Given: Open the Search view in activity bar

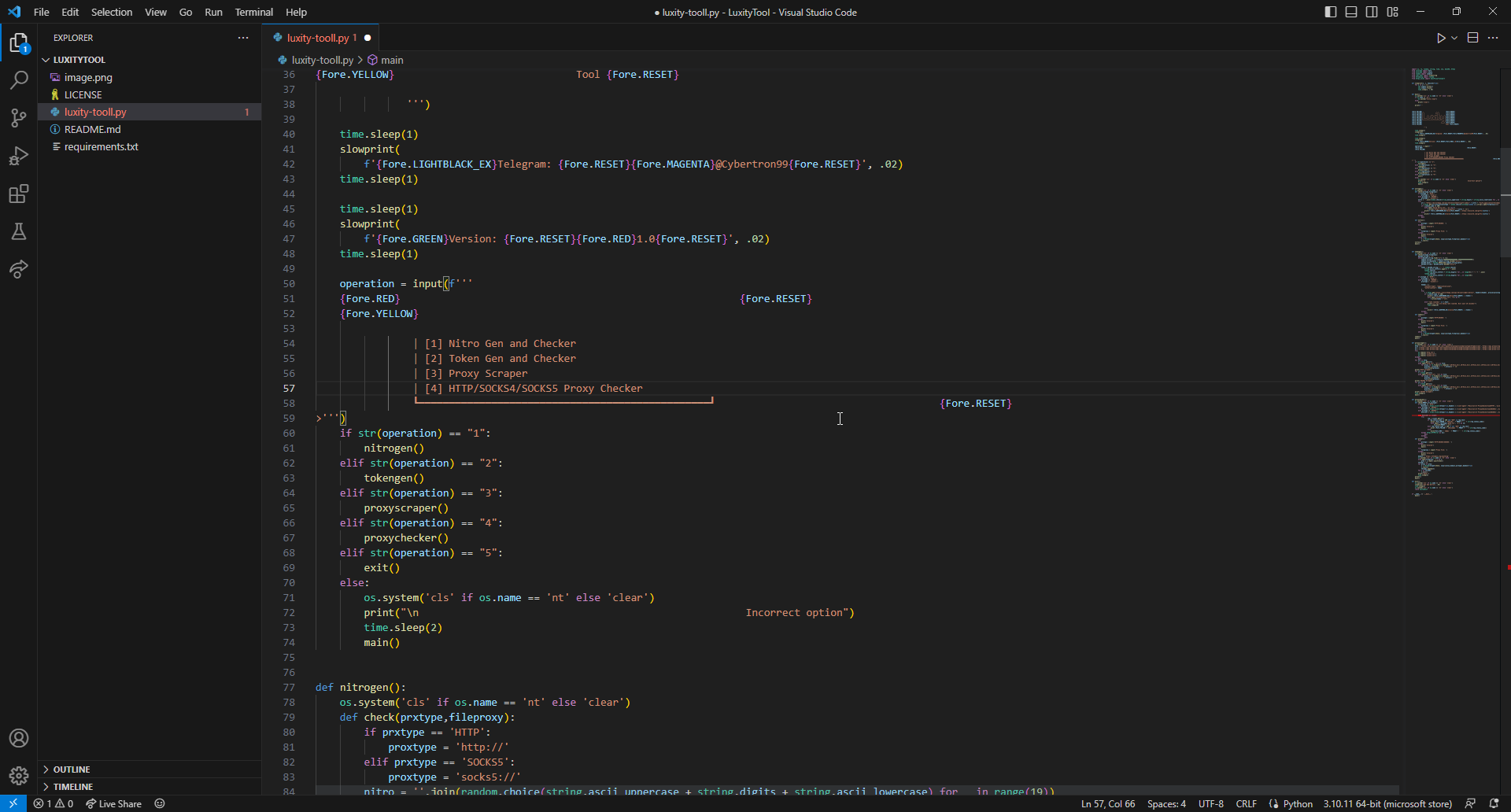Looking at the screenshot, I should pyautogui.click(x=19, y=79).
